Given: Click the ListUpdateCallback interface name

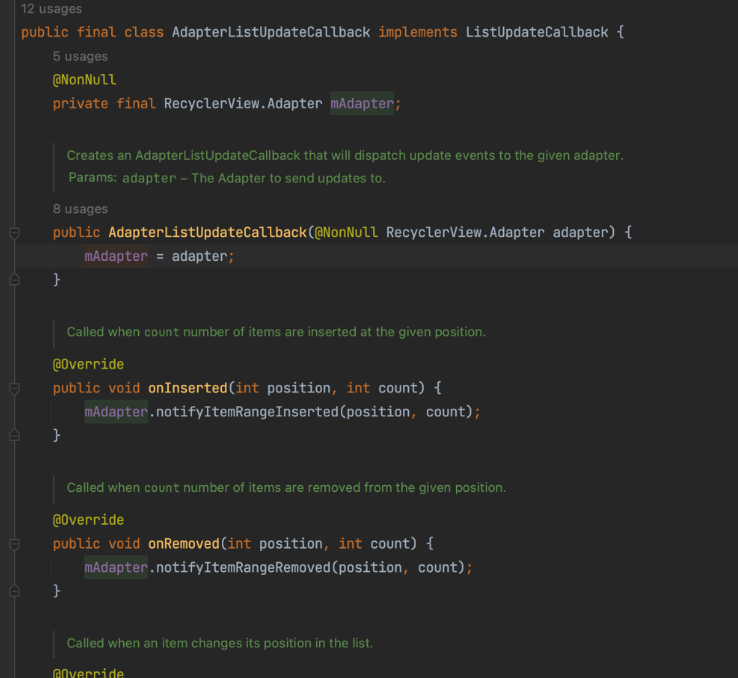Looking at the screenshot, I should coord(537,32).
